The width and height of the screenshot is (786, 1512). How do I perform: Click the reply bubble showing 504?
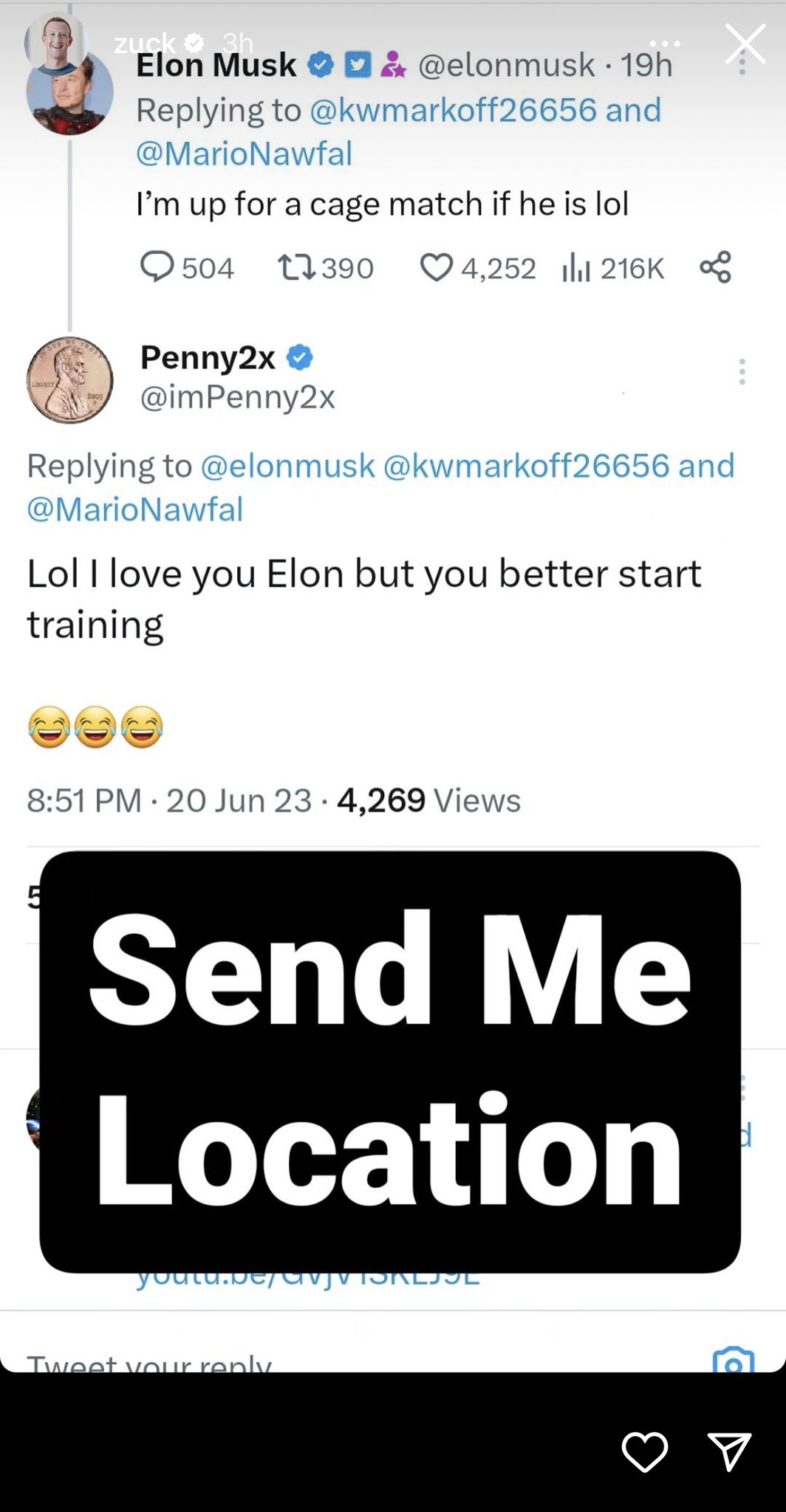click(x=157, y=267)
